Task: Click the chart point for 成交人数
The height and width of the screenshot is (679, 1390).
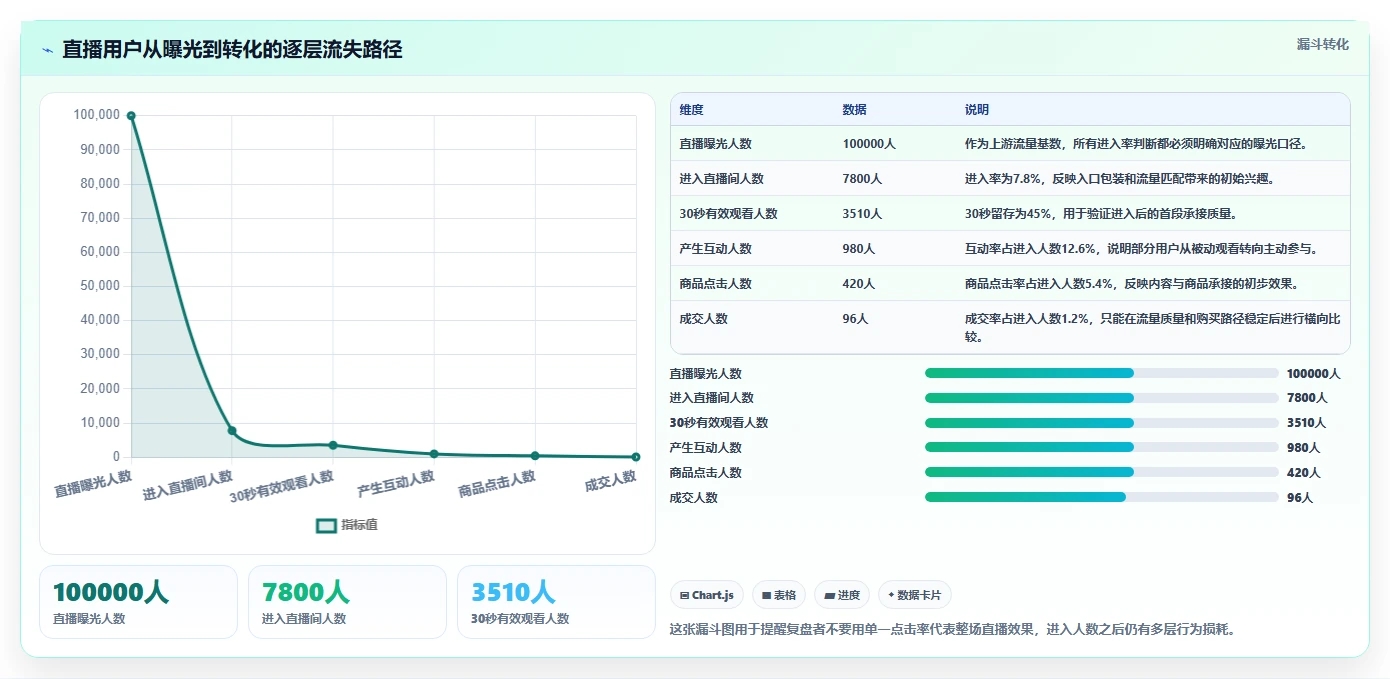Action: point(636,457)
